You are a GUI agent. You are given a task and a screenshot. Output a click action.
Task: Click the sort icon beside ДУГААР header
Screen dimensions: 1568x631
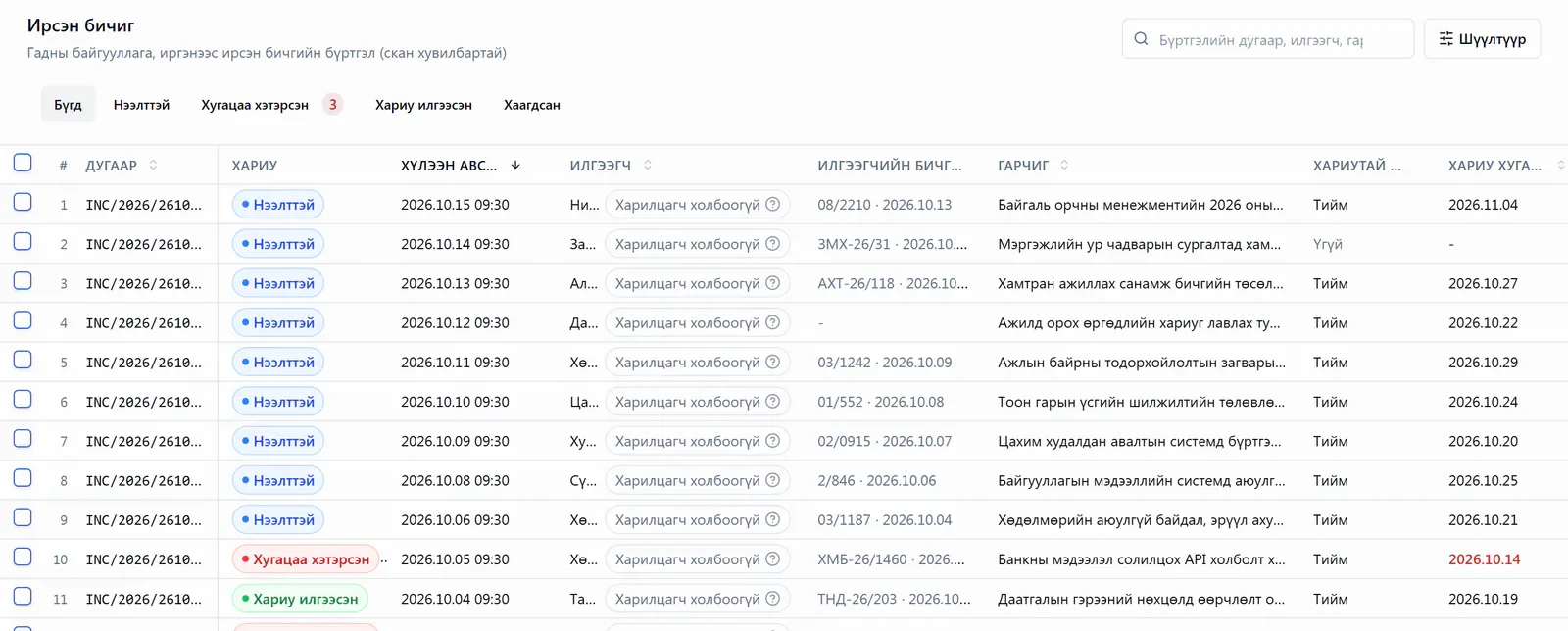(153, 165)
